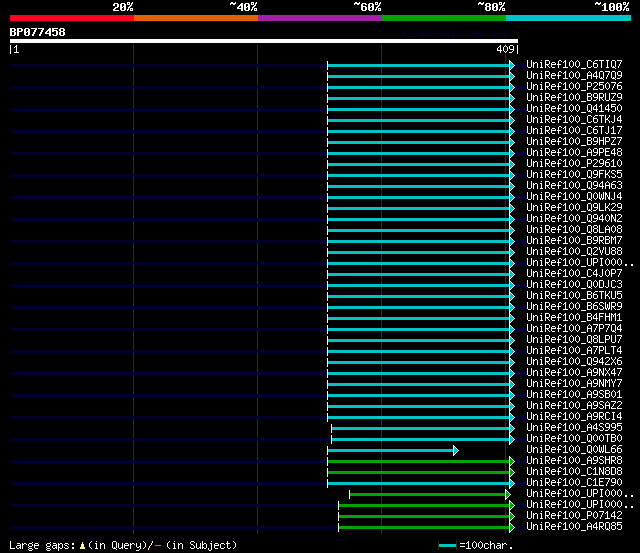This screenshot has width=640, height=553.
Task: Select the BP077458 query name
Action: click(38, 32)
